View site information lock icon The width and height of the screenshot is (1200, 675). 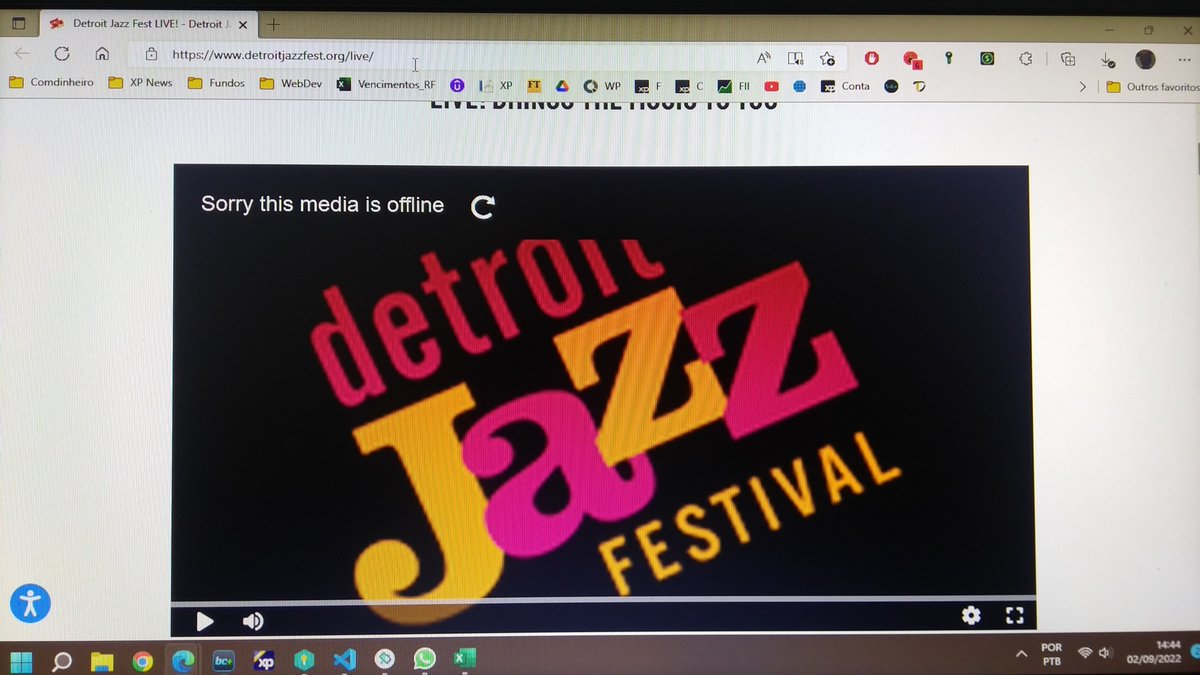click(x=151, y=55)
